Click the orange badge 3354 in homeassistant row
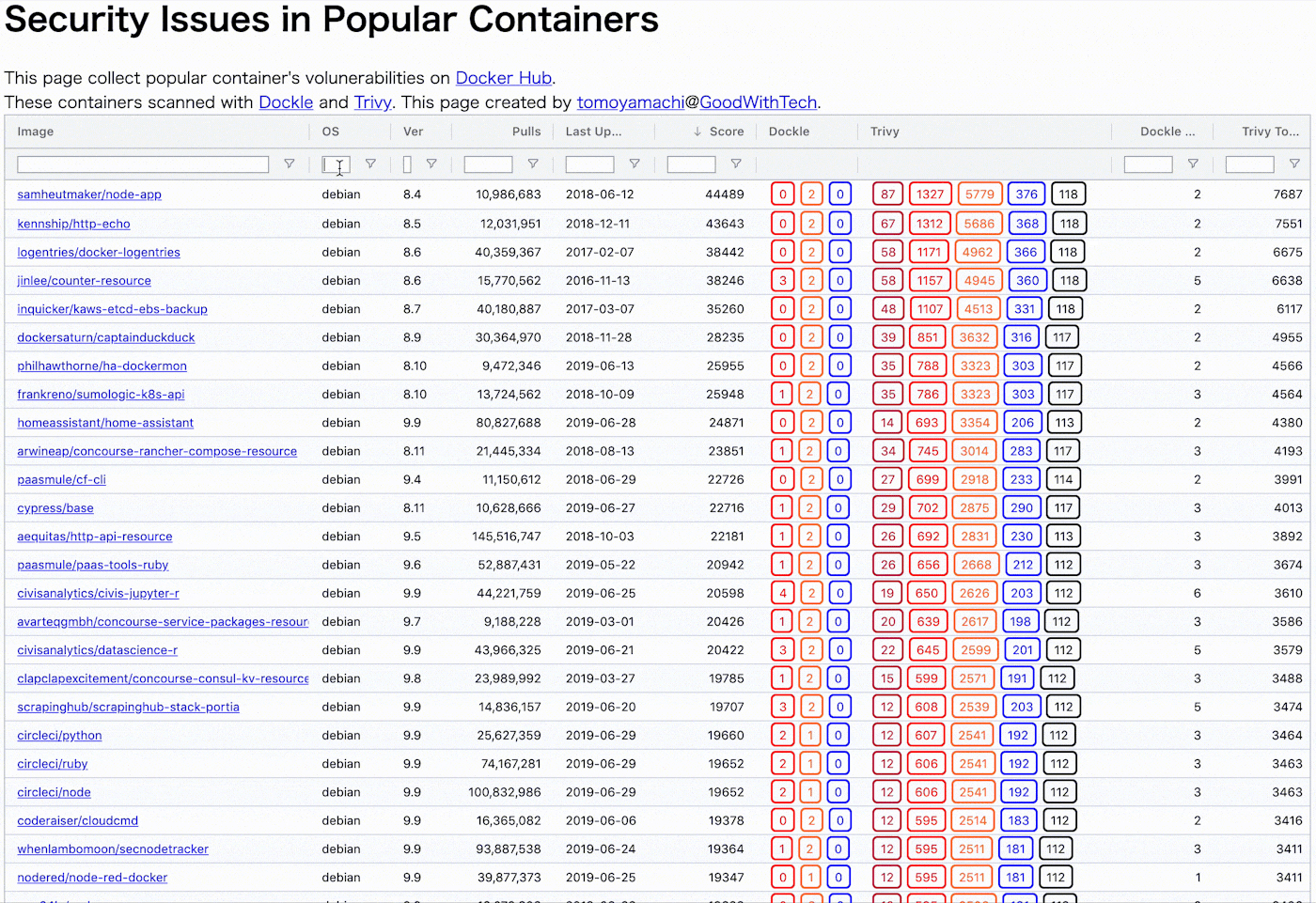Viewport: 1316px width, 903px height. coord(975,423)
